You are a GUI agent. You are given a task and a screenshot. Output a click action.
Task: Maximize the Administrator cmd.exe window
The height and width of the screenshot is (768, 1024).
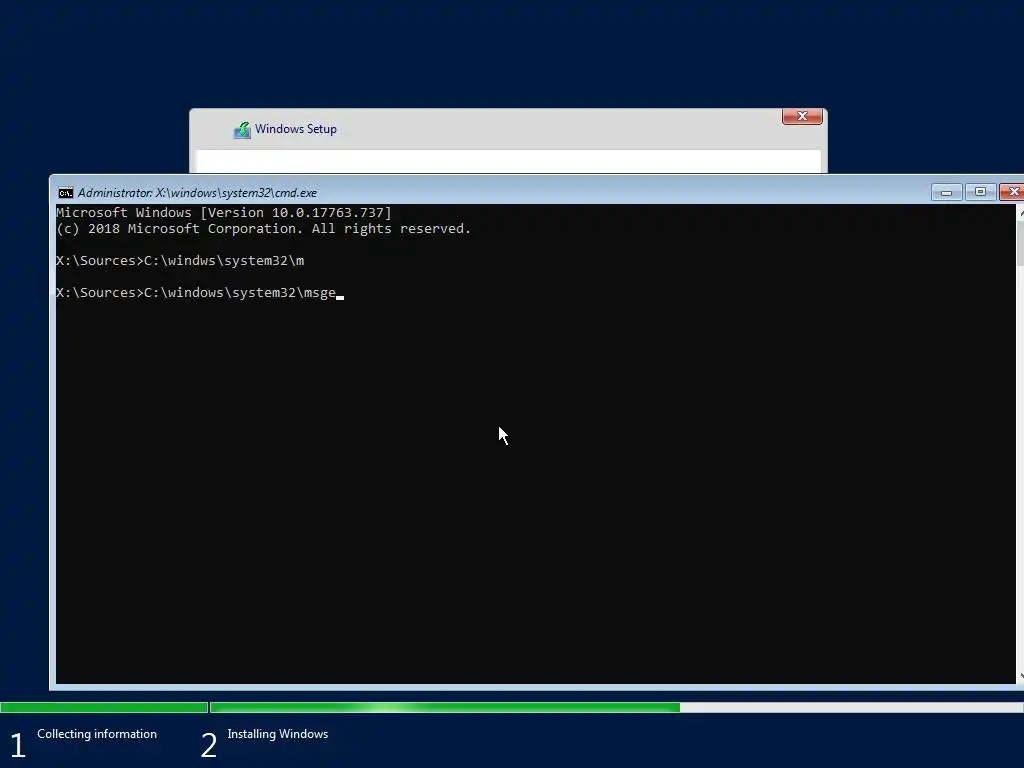coord(980,192)
